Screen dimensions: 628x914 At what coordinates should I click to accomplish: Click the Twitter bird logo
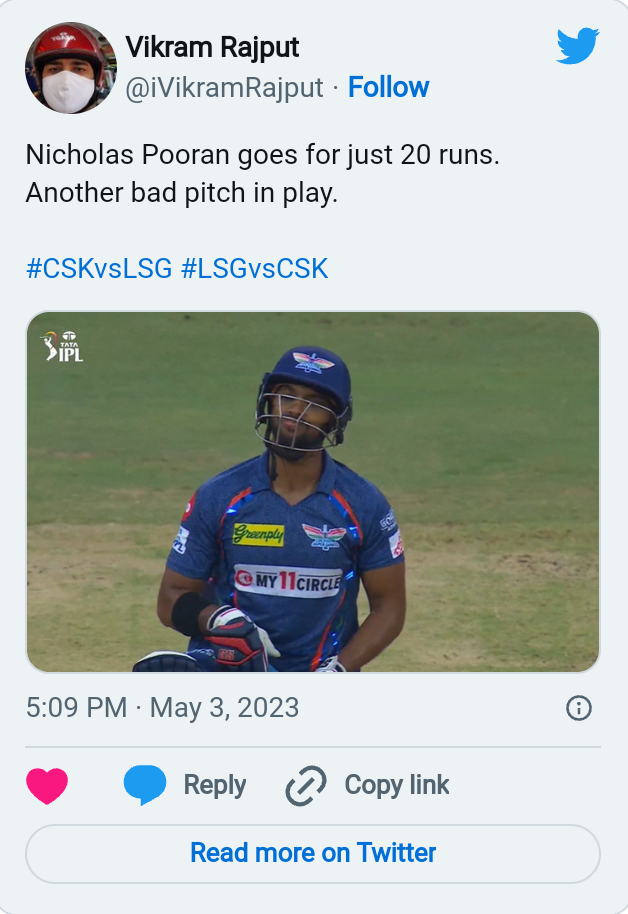tap(577, 46)
